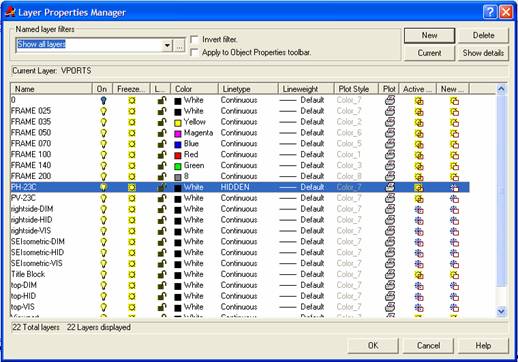
Task: Open the Named layer filters dropdown
Action: (x=167, y=45)
